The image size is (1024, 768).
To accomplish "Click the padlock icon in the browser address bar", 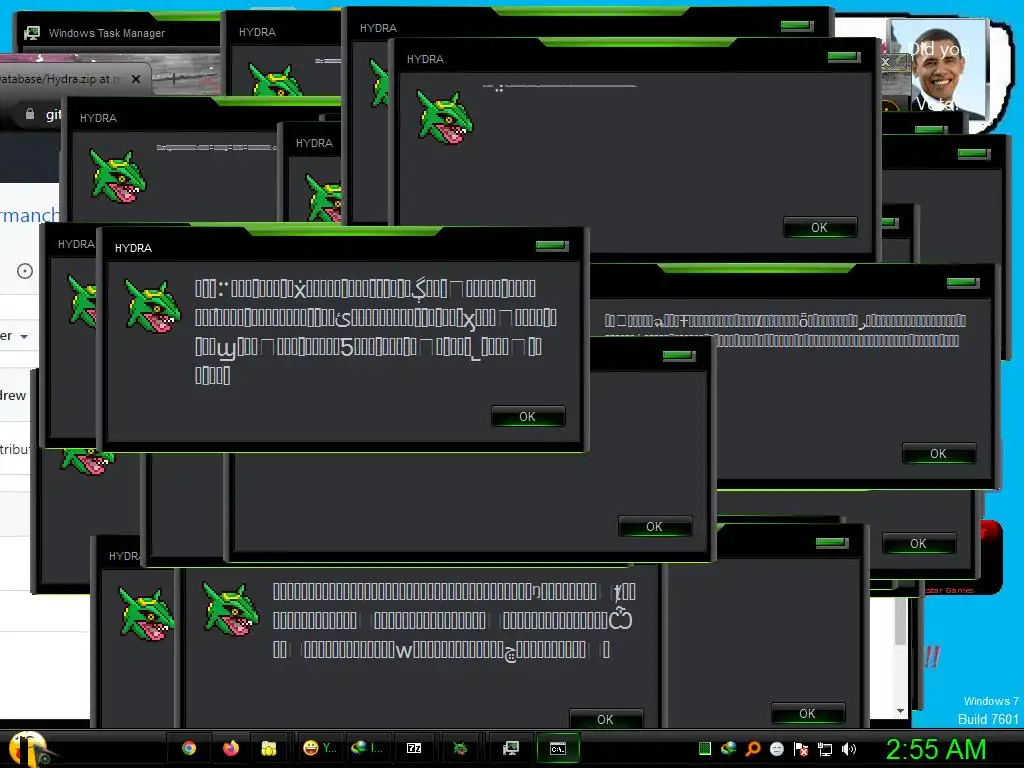I will (x=29, y=114).
